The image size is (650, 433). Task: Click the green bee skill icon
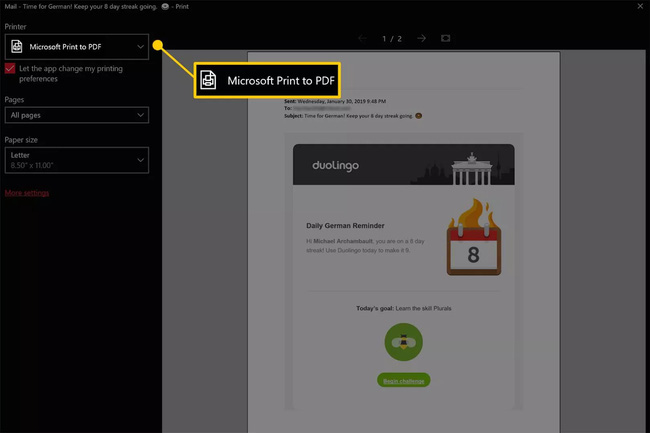click(x=403, y=342)
